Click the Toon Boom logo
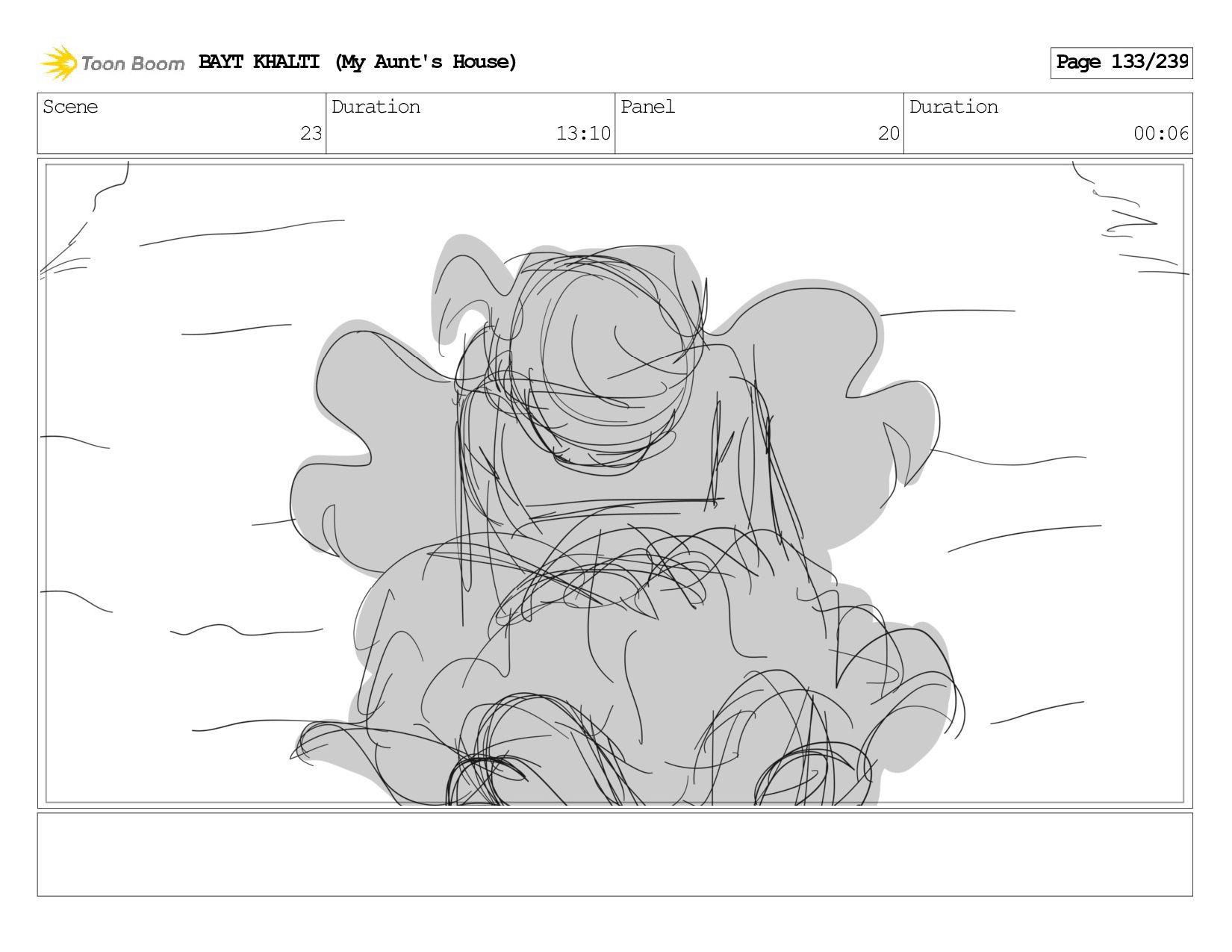This screenshot has width=1232, height=952. pyautogui.click(x=112, y=63)
